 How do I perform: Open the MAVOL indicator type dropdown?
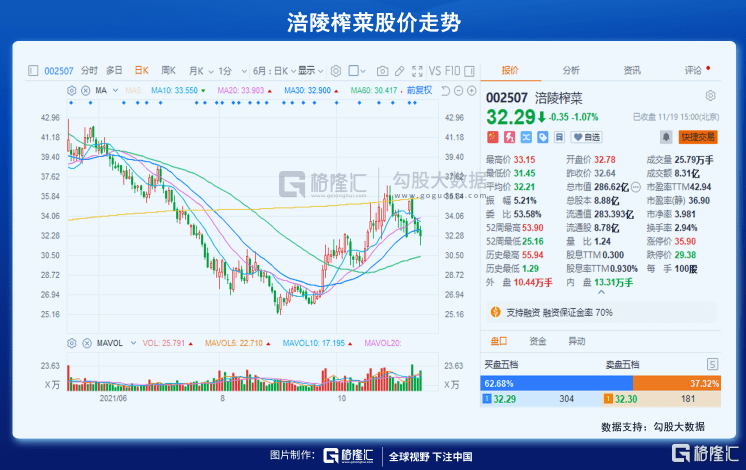[133, 343]
